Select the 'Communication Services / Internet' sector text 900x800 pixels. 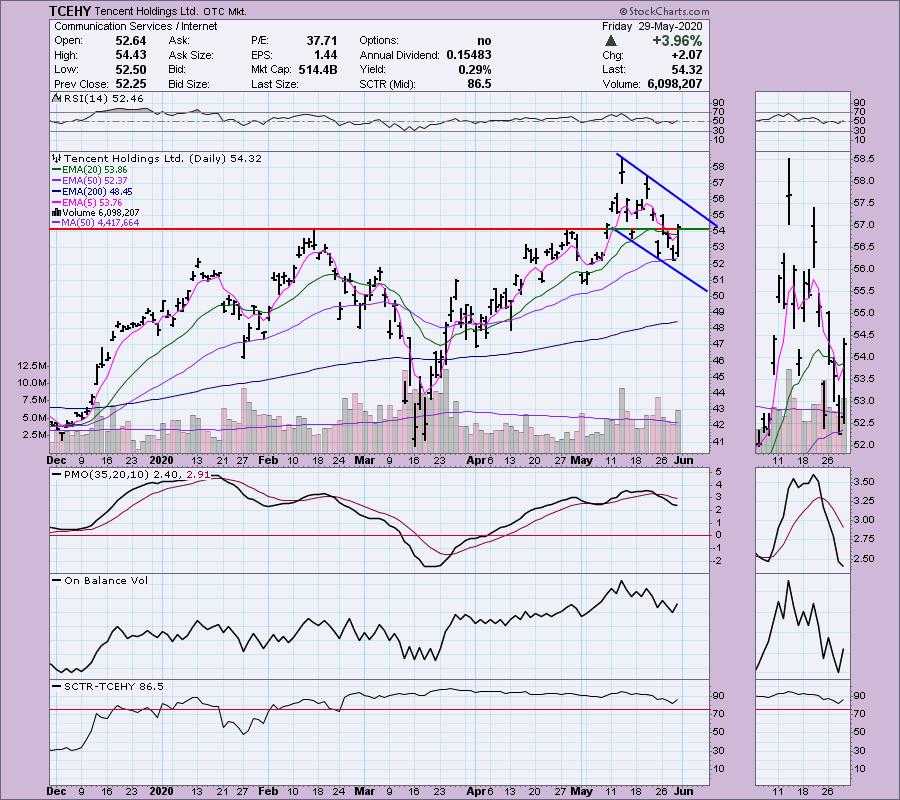pos(135,26)
